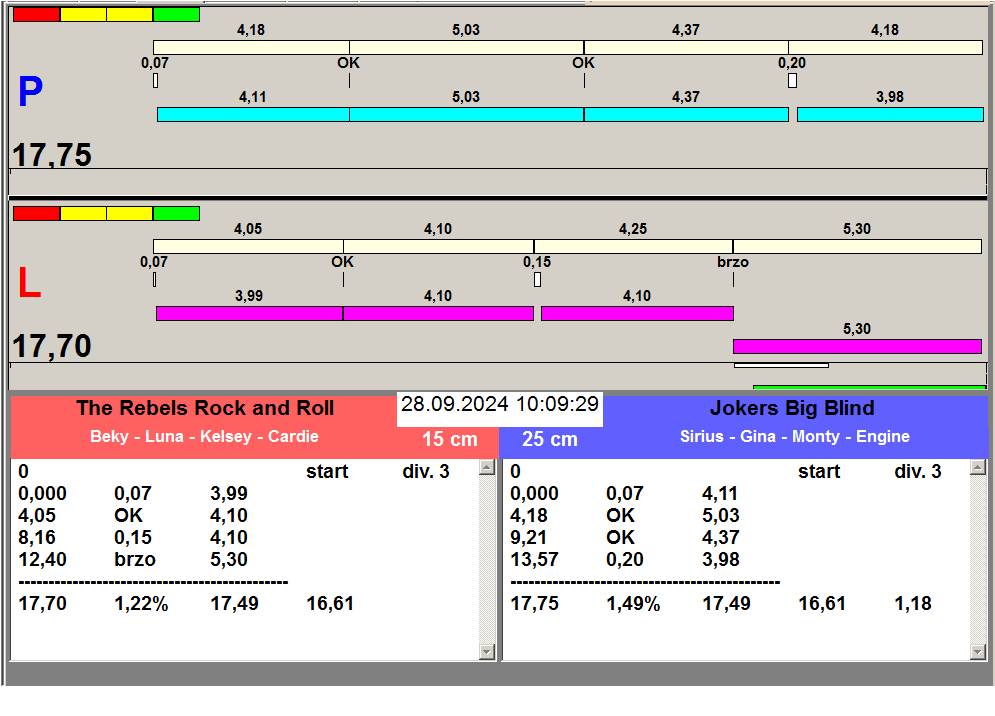This screenshot has height=716, width=995.
Task: Click the 0,20 pass marker box in lane P
Action: [x=792, y=80]
